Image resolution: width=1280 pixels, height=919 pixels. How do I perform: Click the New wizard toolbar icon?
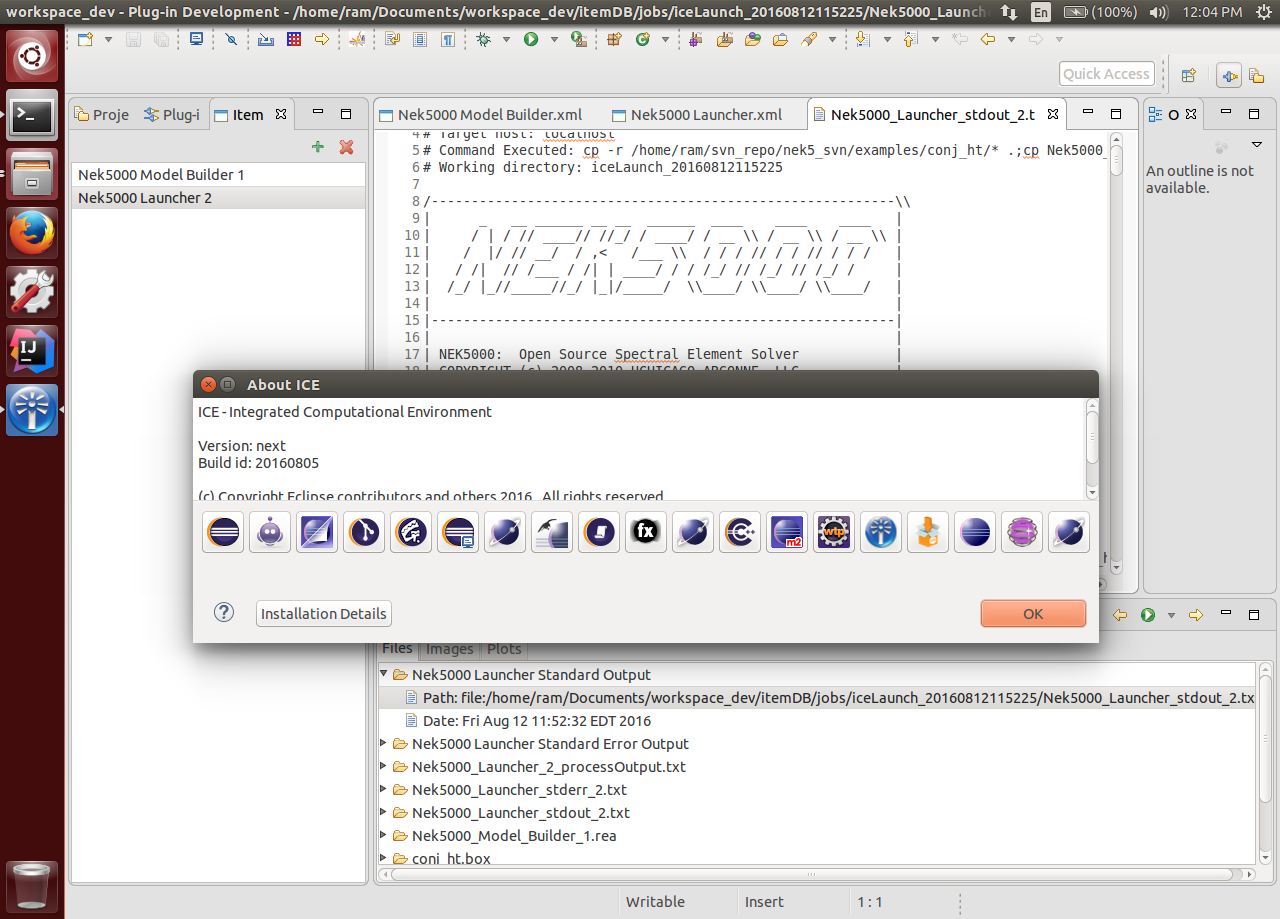pos(85,39)
